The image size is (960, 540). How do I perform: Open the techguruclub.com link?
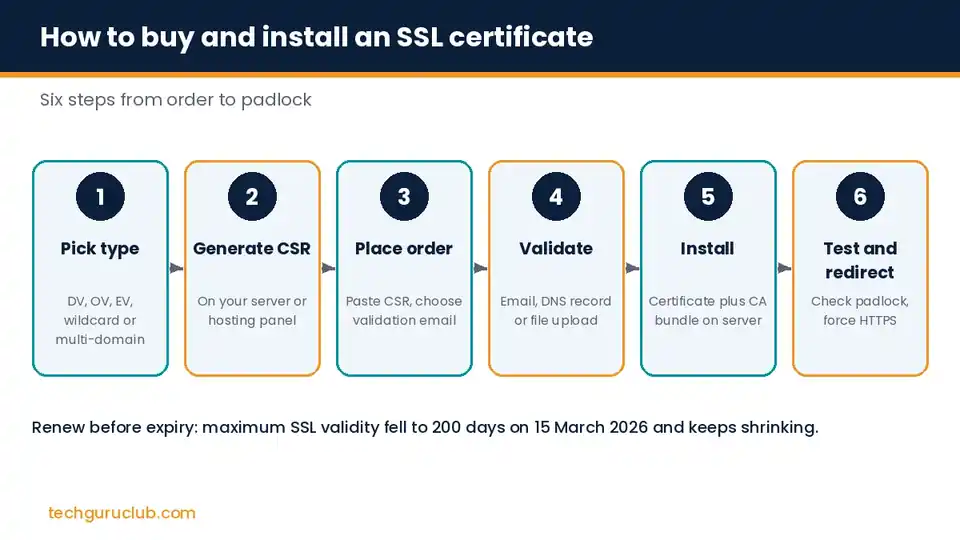pyautogui.click(x=122, y=513)
